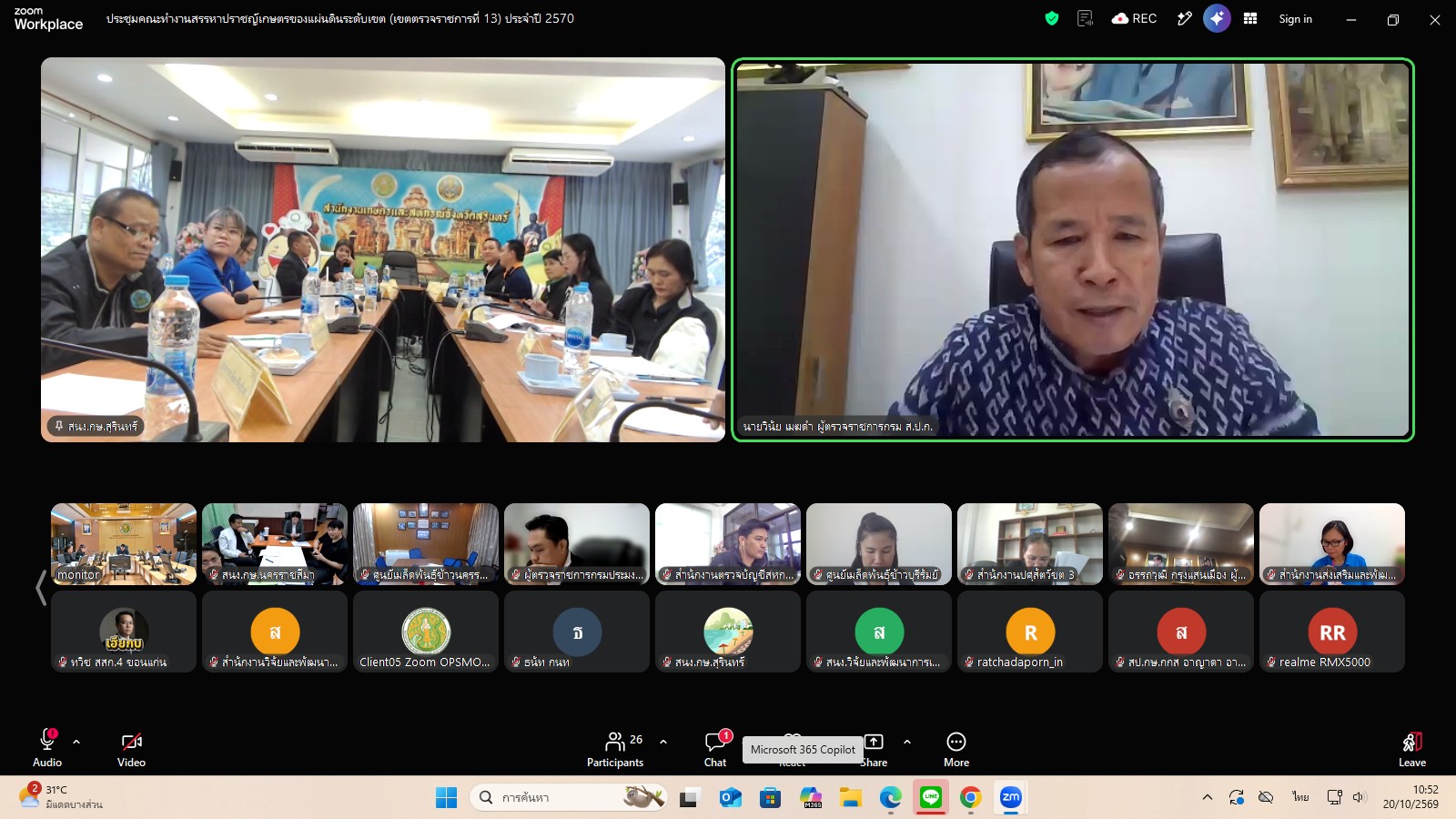Select the Client05 Zoom OPSMO tile
1456x819 pixels.
426,632
